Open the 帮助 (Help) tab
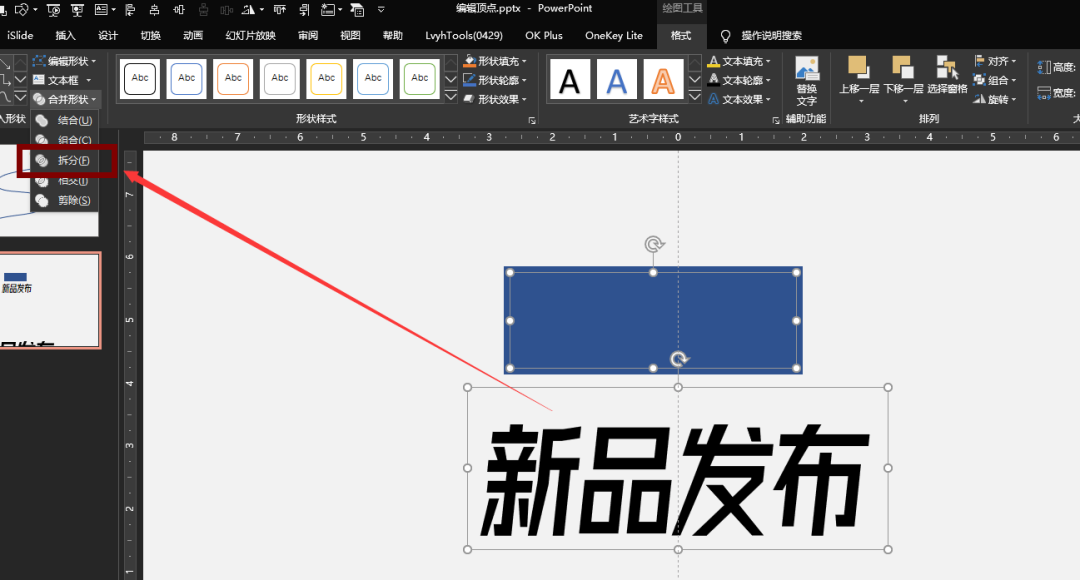This screenshot has height=580, width=1080. point(393,35)
